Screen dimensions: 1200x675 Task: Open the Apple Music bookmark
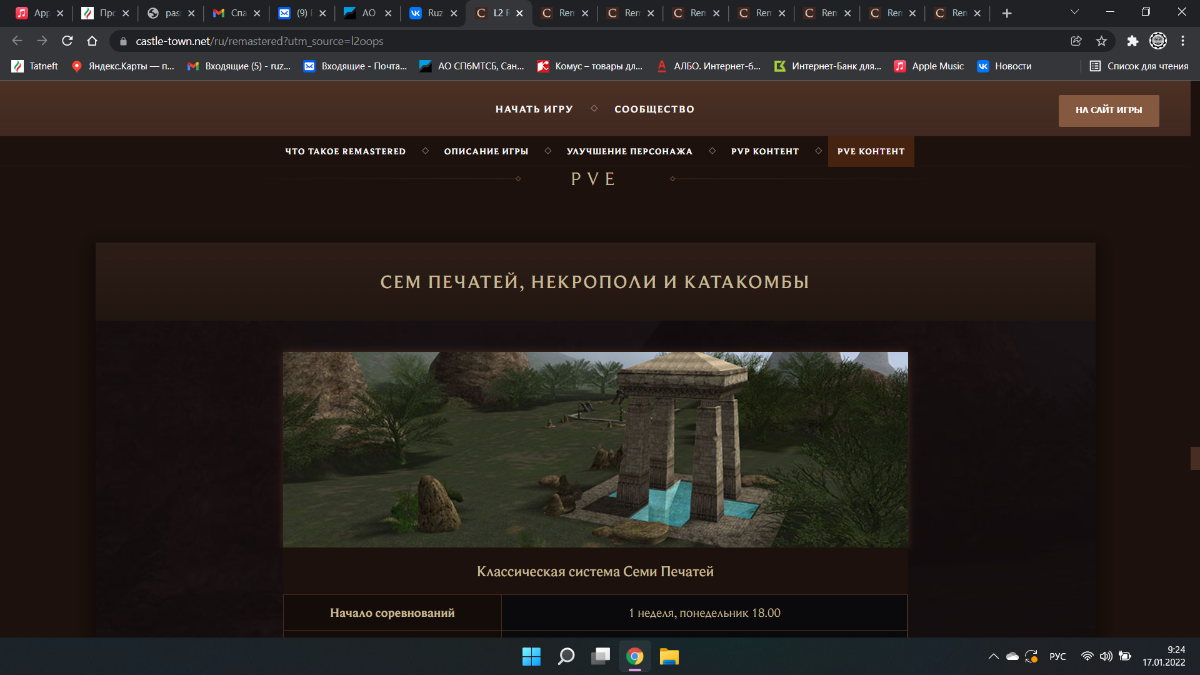(929, 66)
